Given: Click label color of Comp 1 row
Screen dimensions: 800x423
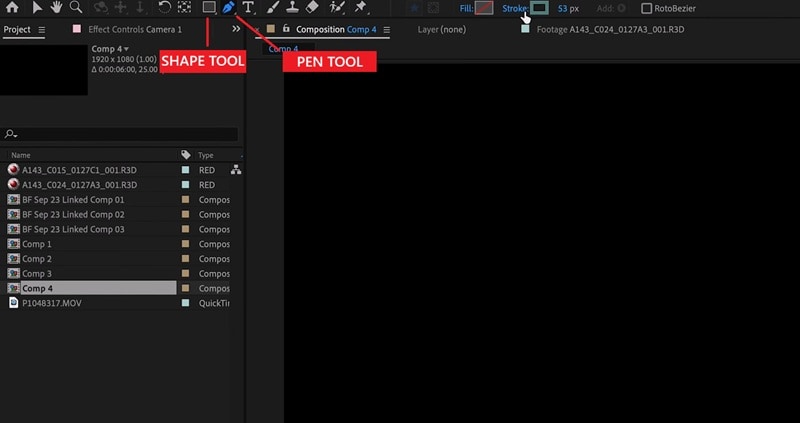Looking at the screenshot, I should tap(186, 244).
